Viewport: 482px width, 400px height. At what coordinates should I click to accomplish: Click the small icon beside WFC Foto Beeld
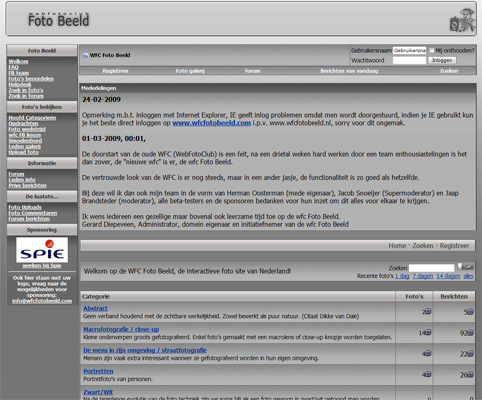(85, 55)
